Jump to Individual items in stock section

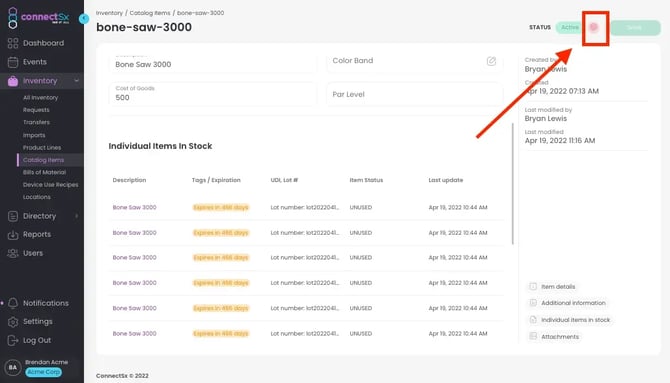[576, 320]
